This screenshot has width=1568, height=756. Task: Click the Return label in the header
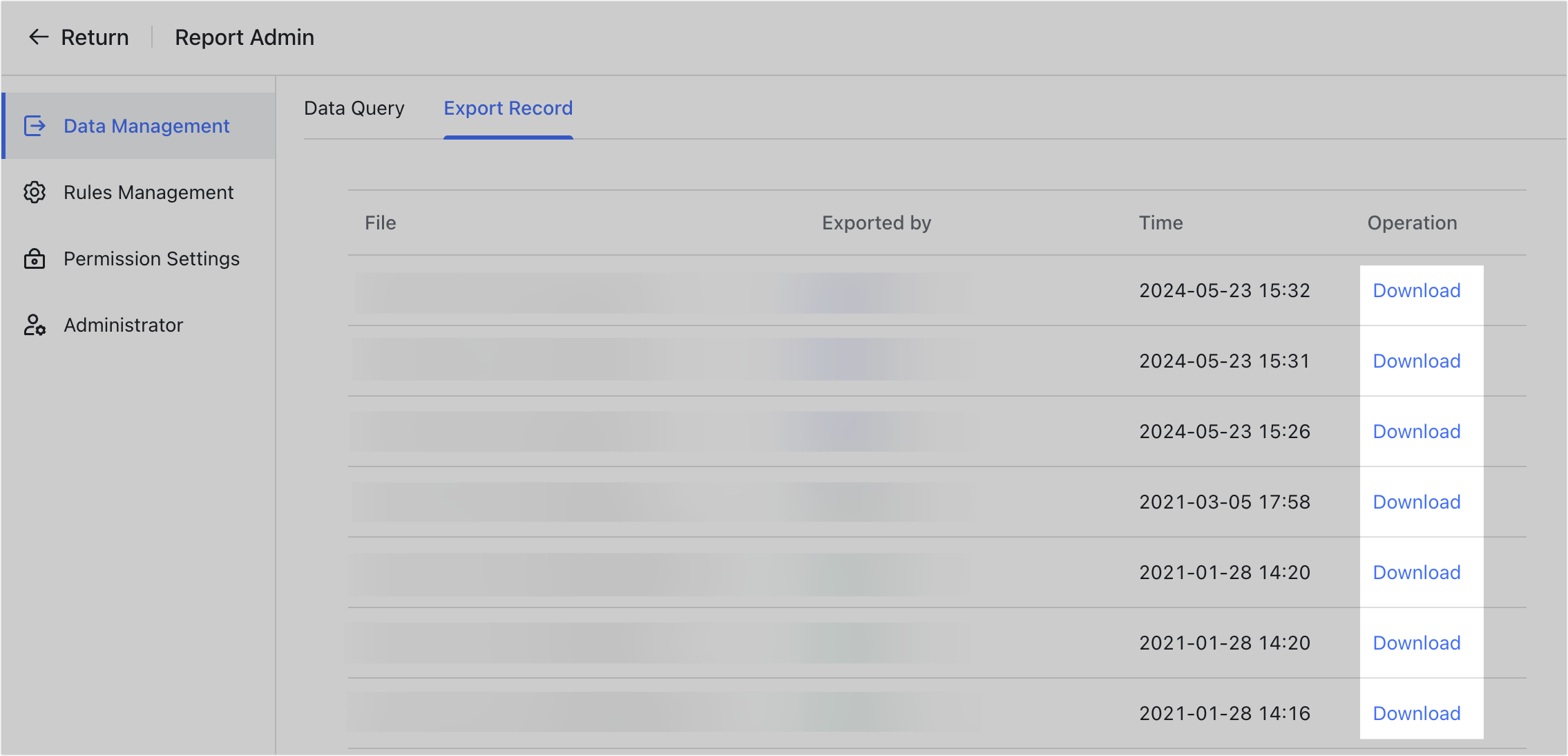95,37
